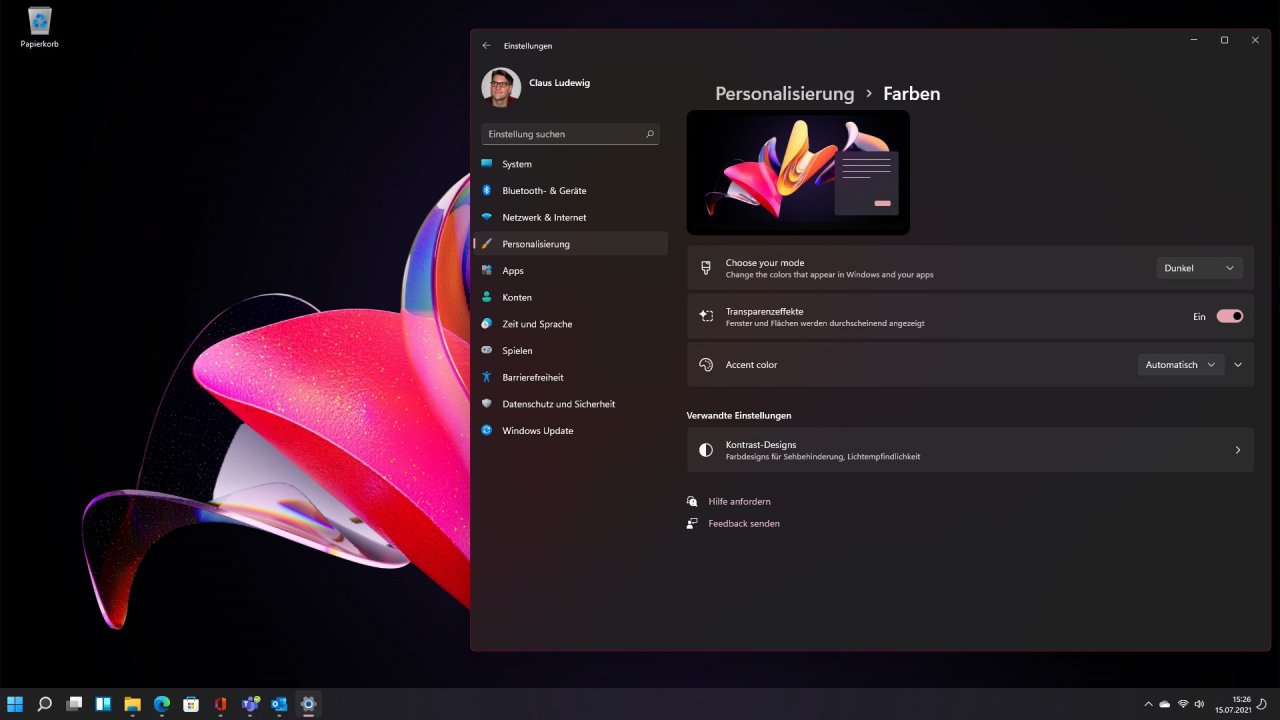1280x720 pixels.
Task: Go to Netzwerk & Internet settings
Action: click(573, 217)
